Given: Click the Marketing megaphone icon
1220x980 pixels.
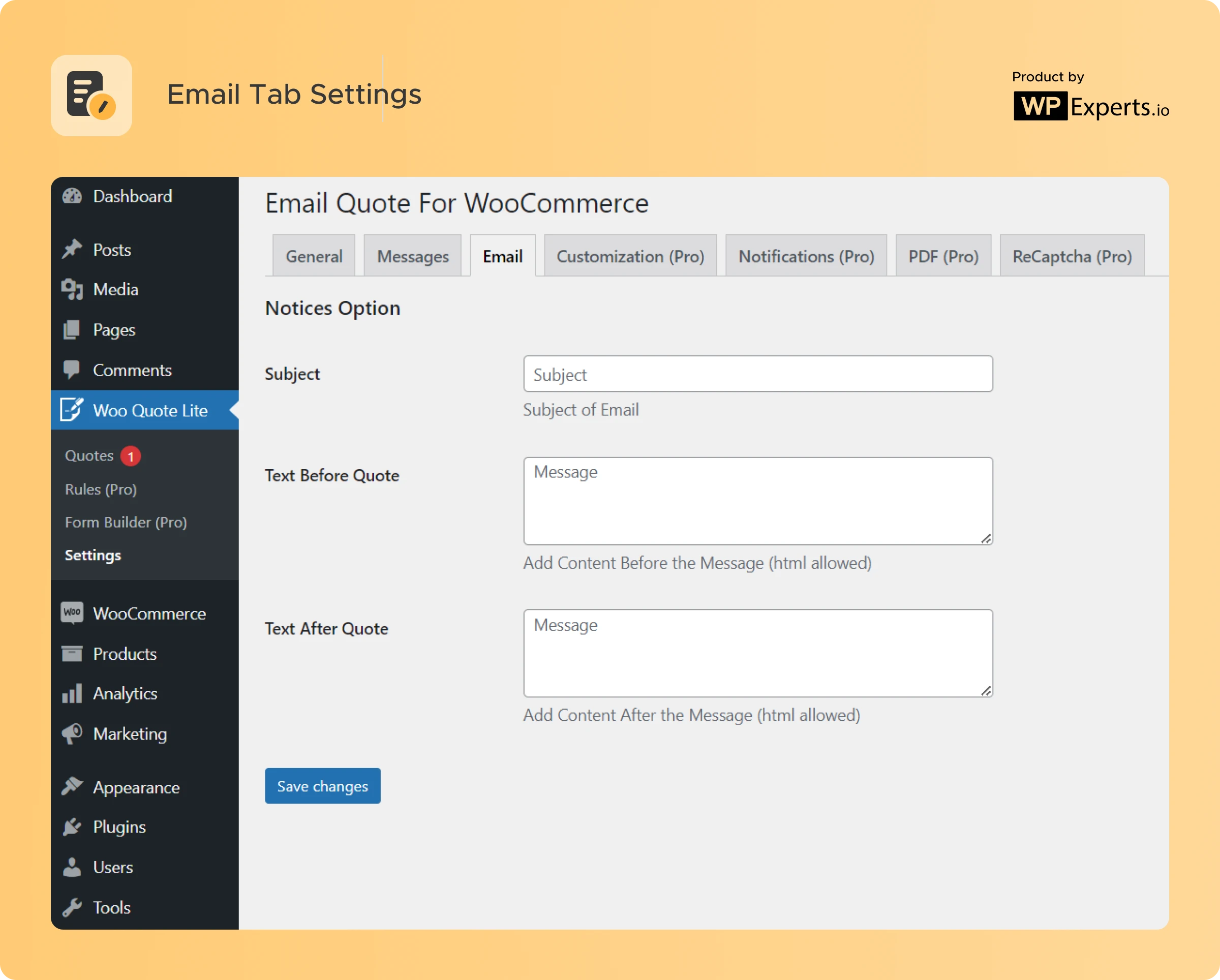Looking at the screenshot, I should [72, 734].
